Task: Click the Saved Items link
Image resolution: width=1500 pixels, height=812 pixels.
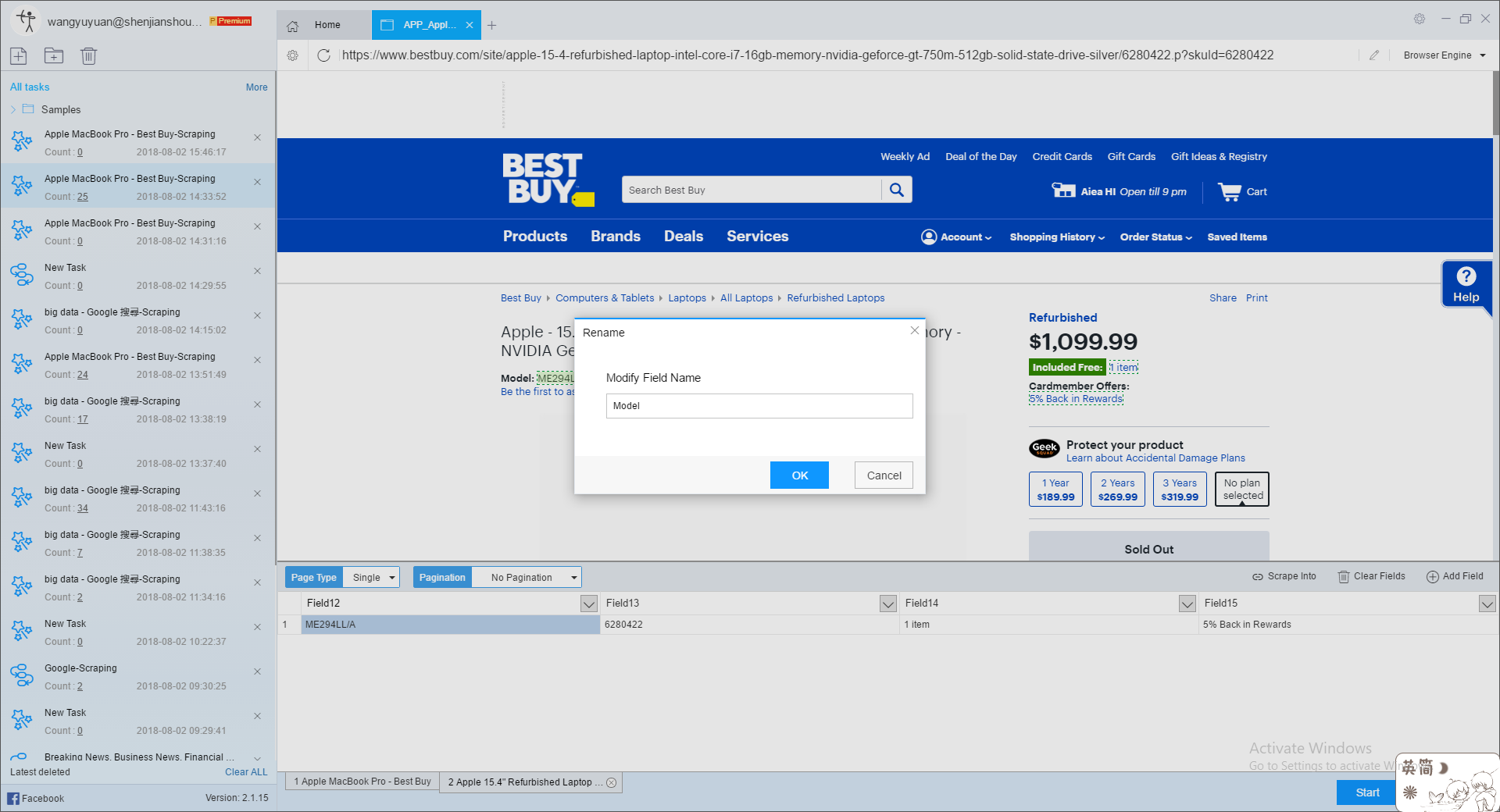Action: 1237,237
